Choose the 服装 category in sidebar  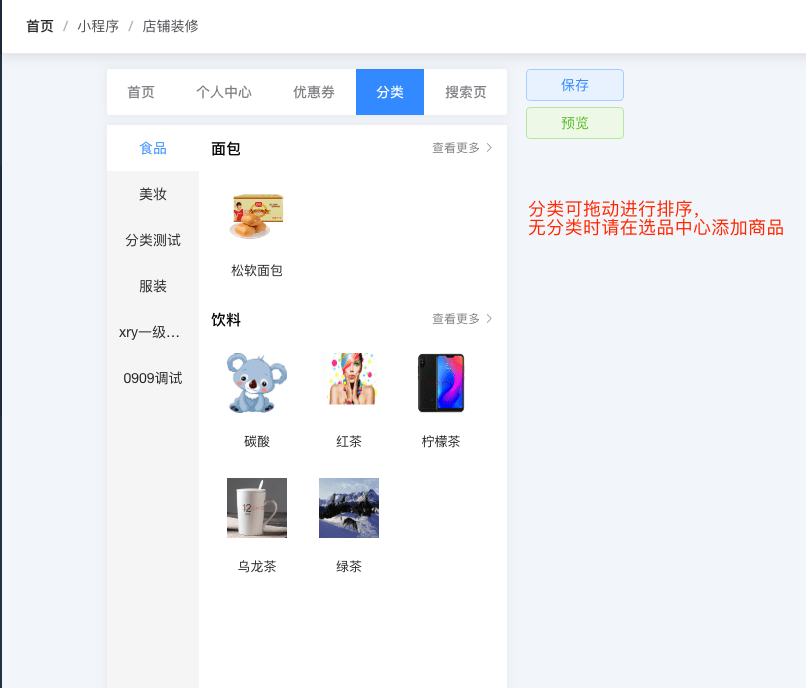coord(153,286)
